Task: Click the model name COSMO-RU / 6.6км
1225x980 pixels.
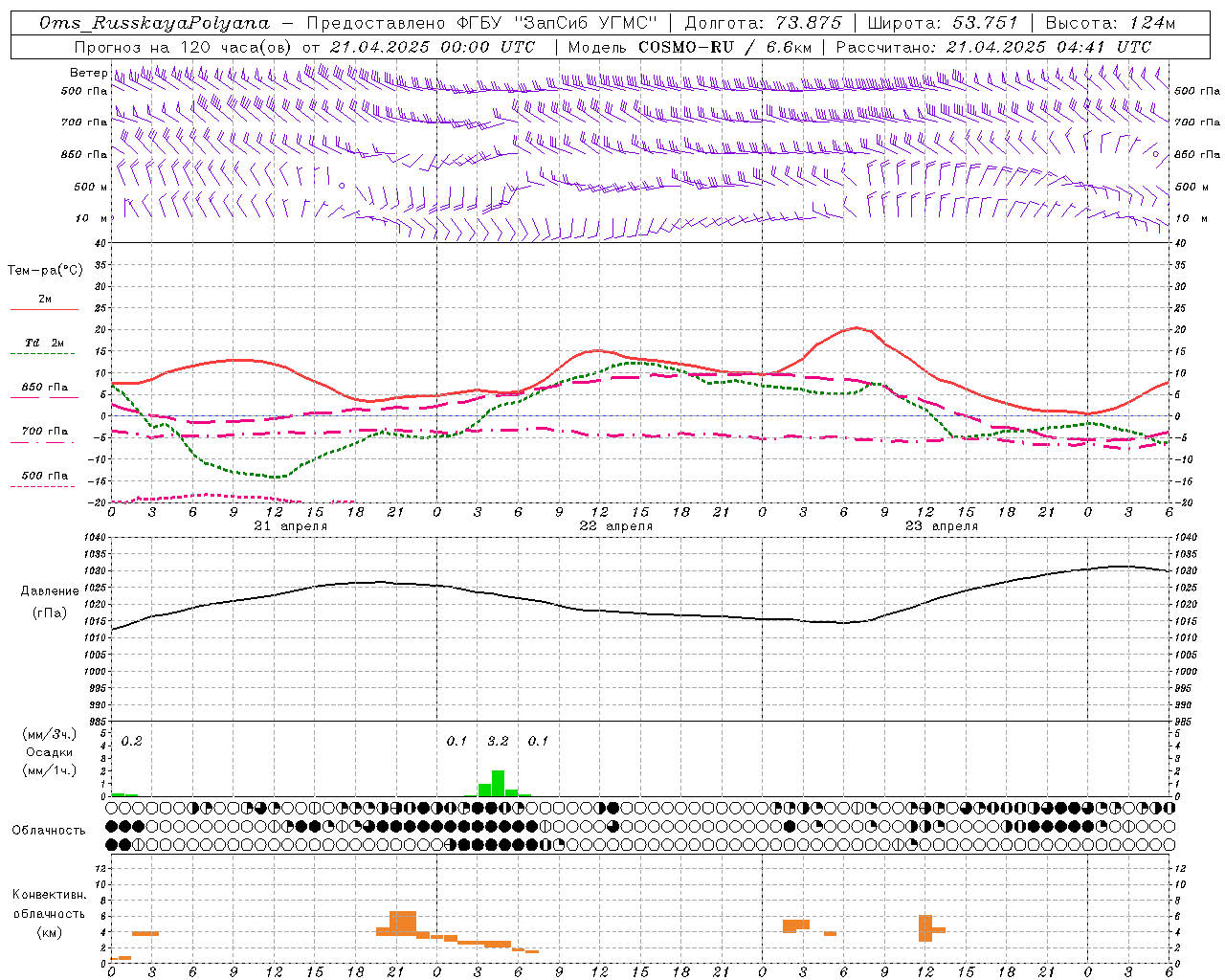Action: pyautogui.click(x=724, y=47)
